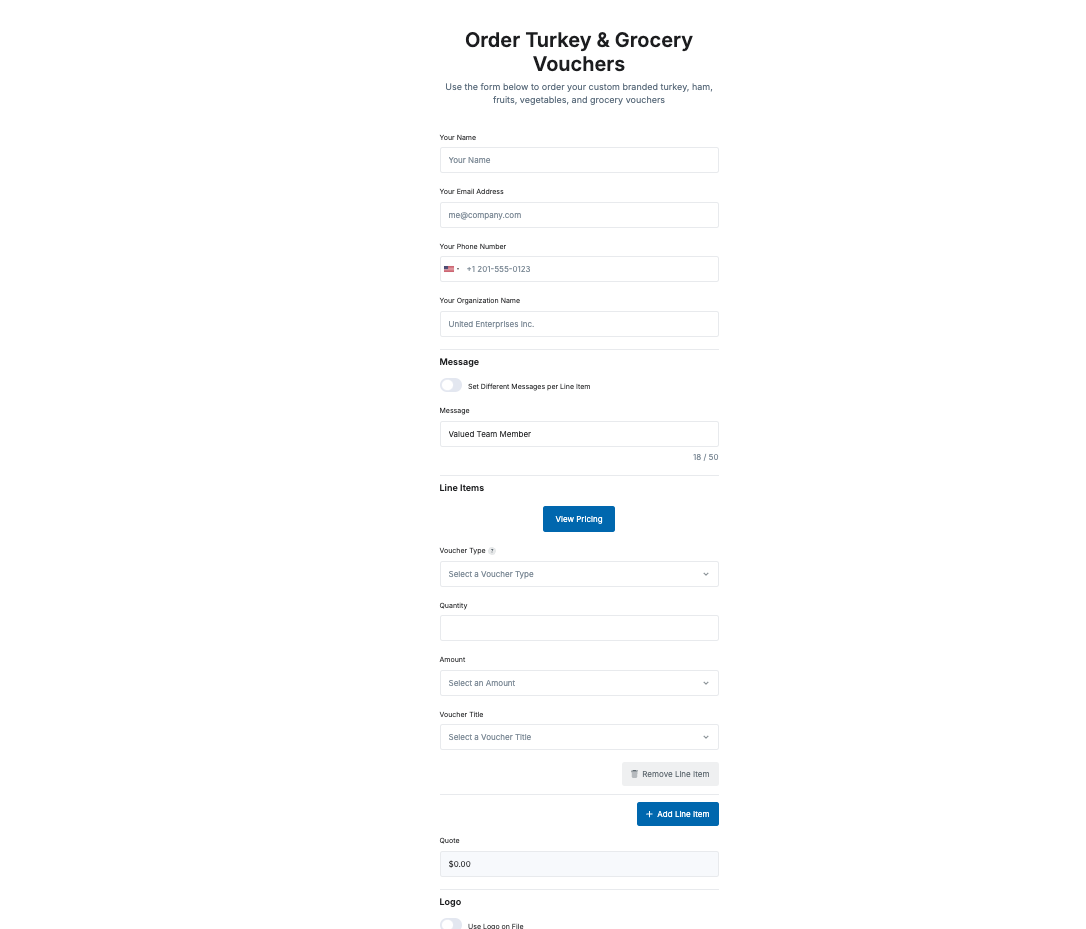
Task: Click the Your Organization Name field
Action: [x=579, y=324]
